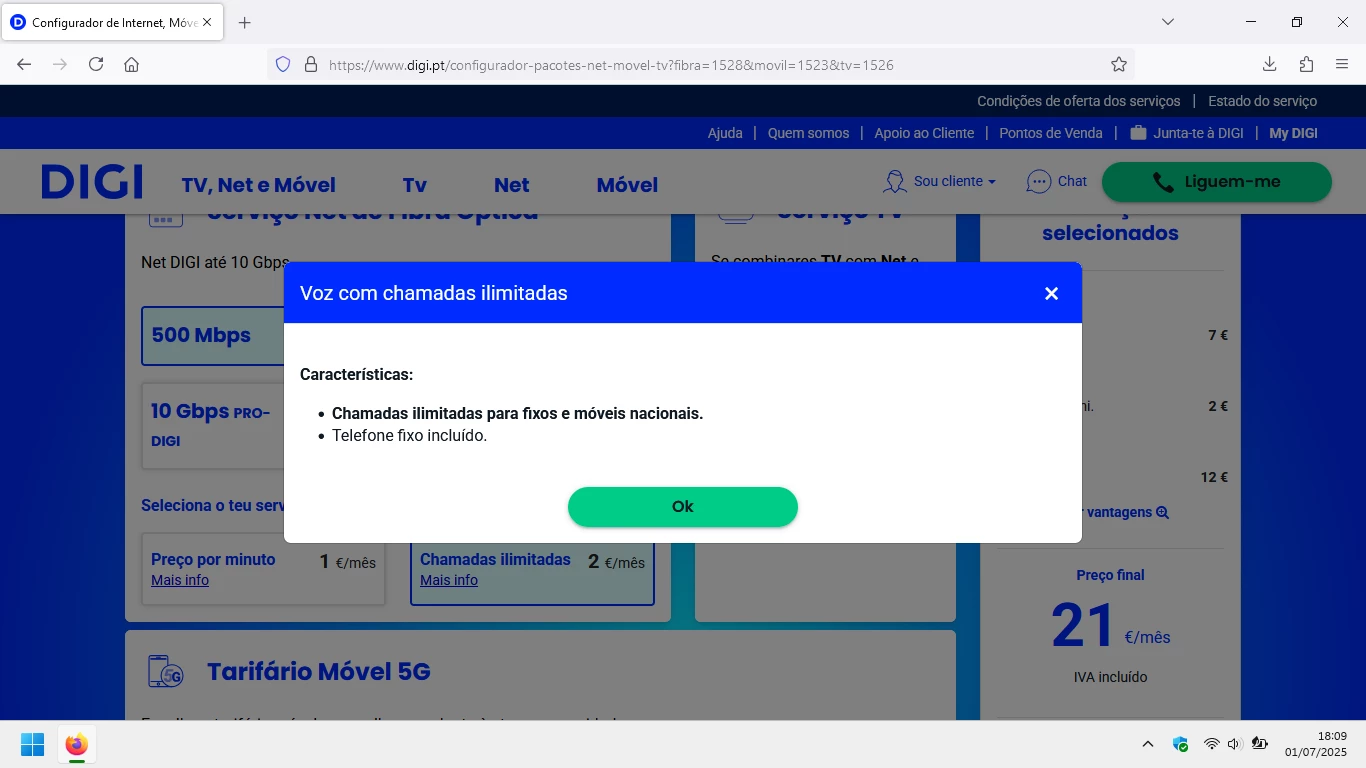Open Mais info under Chamadas ilimitadas
Screen dimensions: 1366x768
point(449,580)
